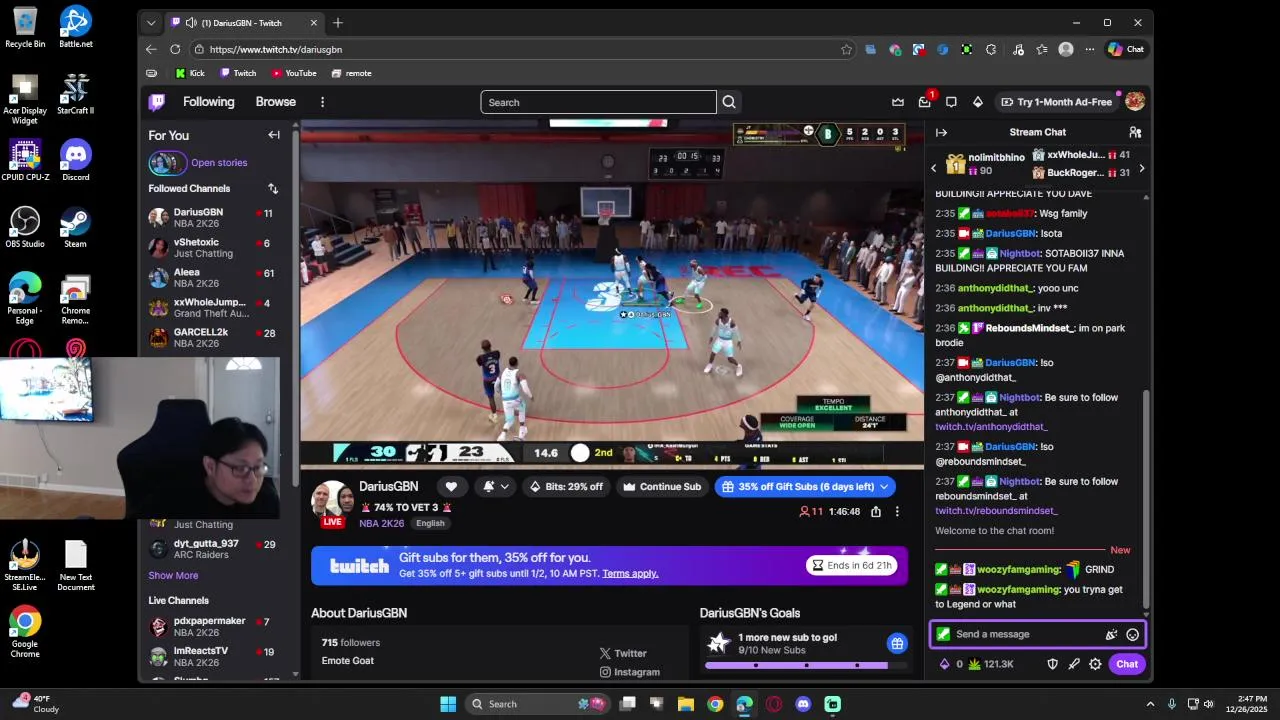Click the Get Bits diamond icon in the top nav
Image resolution: width=1280 pixels, height=720 pixels.
coord(978,102)
